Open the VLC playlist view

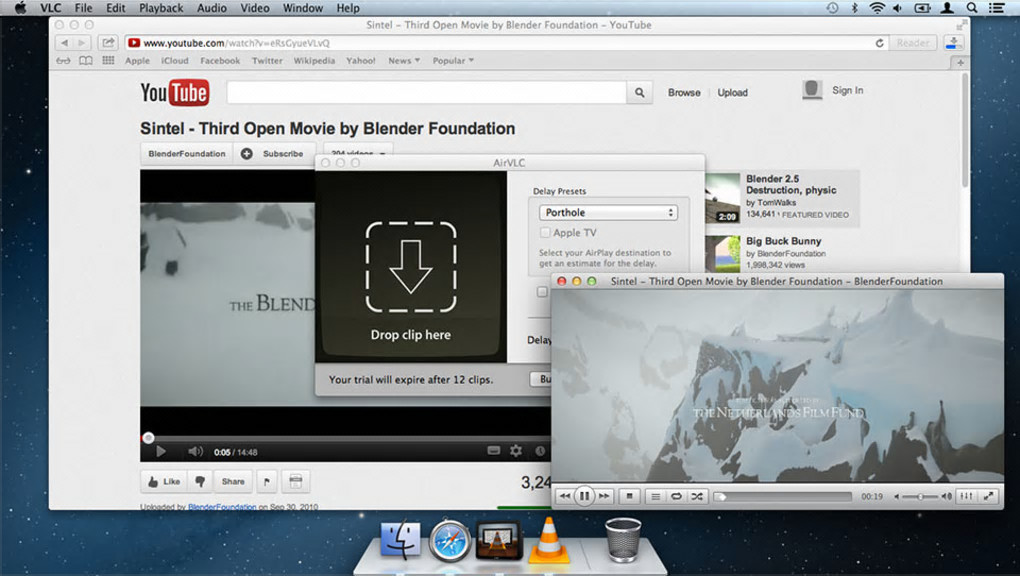click(x=656, y=496)
